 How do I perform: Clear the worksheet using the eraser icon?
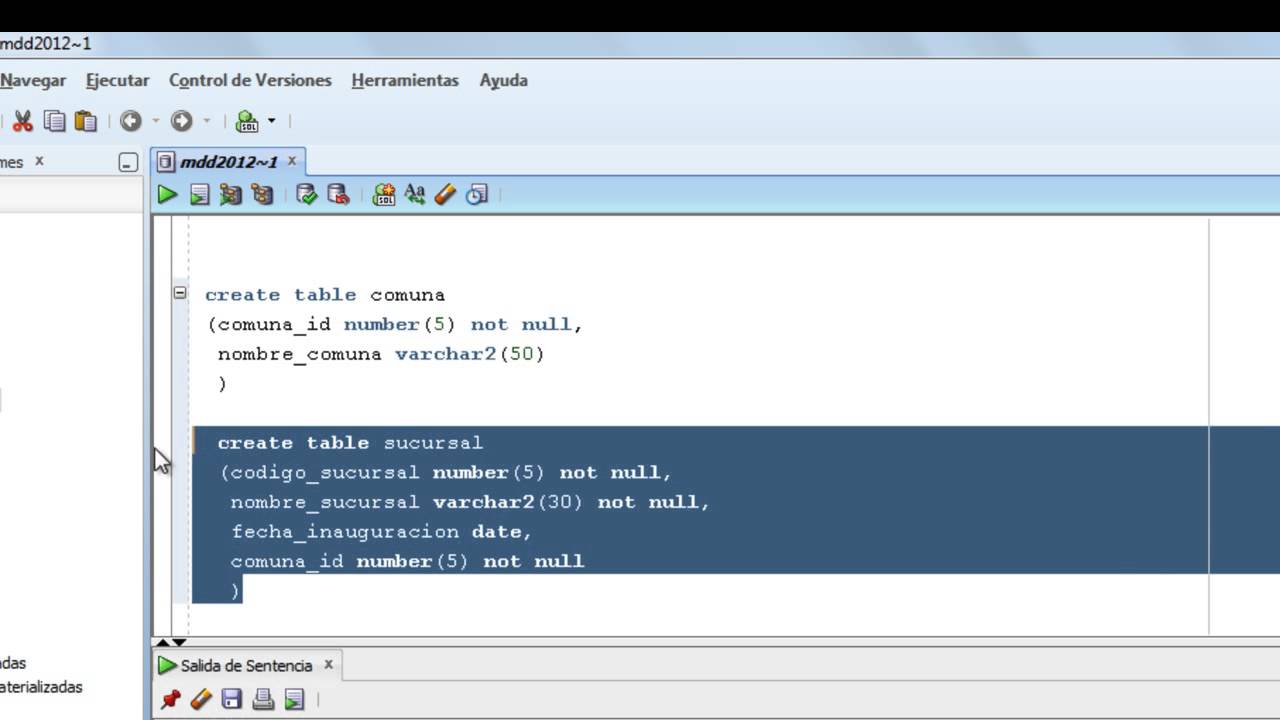pyautogui.click(x=445, y=194)
